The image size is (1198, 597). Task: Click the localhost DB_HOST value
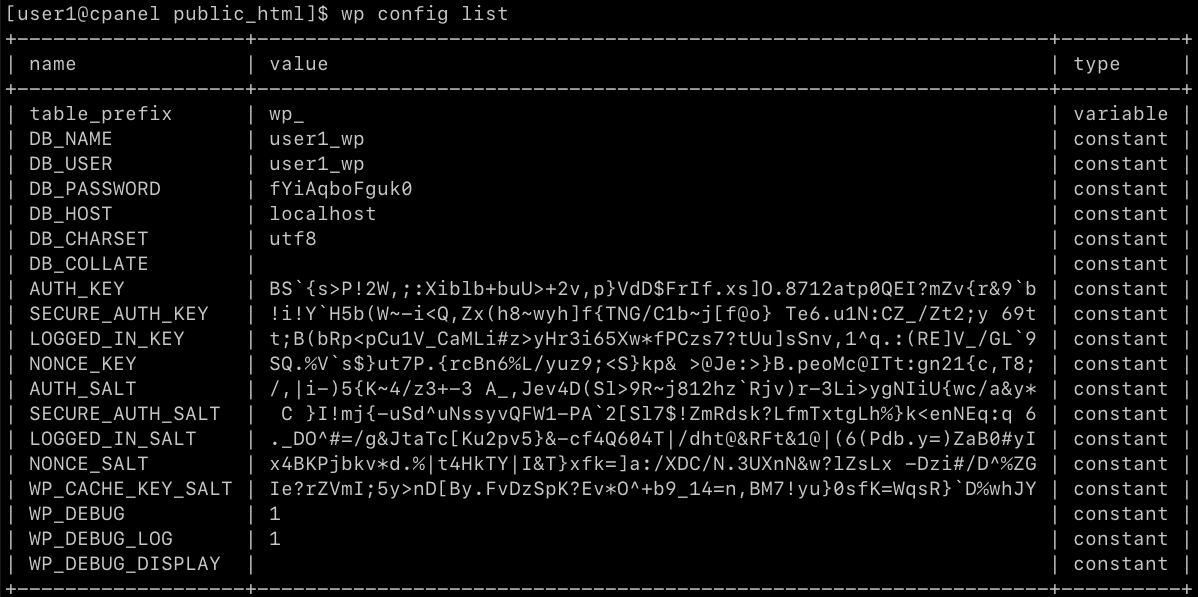click(x=322, y=214)
